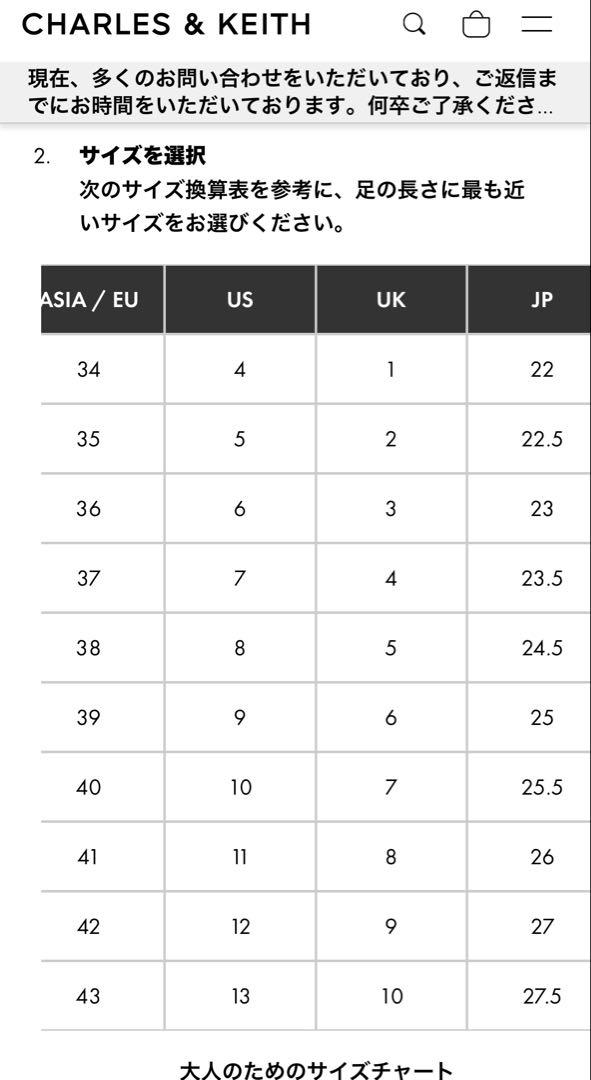Open the shopping bag icon

pos(476,25)
